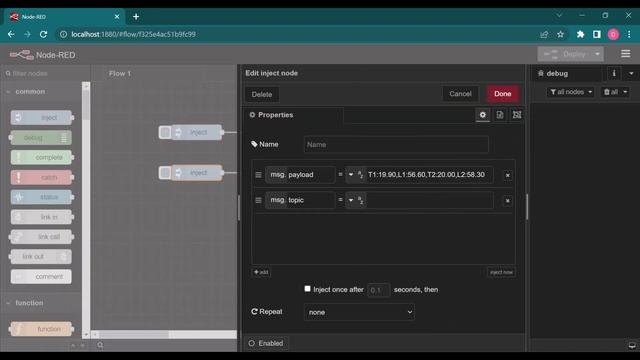Image resolution: width=640 pixels, height=360 pixels.
Task: Open the debug window monitor icon
Action: 632,345
